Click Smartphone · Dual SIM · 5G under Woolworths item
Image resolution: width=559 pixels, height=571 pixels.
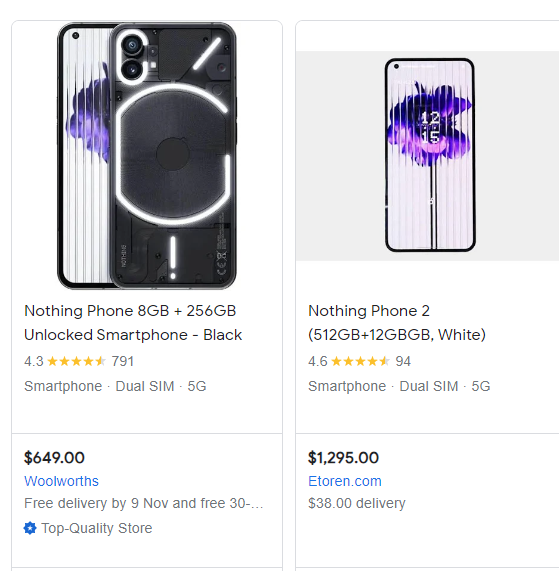tap(115, 386)
